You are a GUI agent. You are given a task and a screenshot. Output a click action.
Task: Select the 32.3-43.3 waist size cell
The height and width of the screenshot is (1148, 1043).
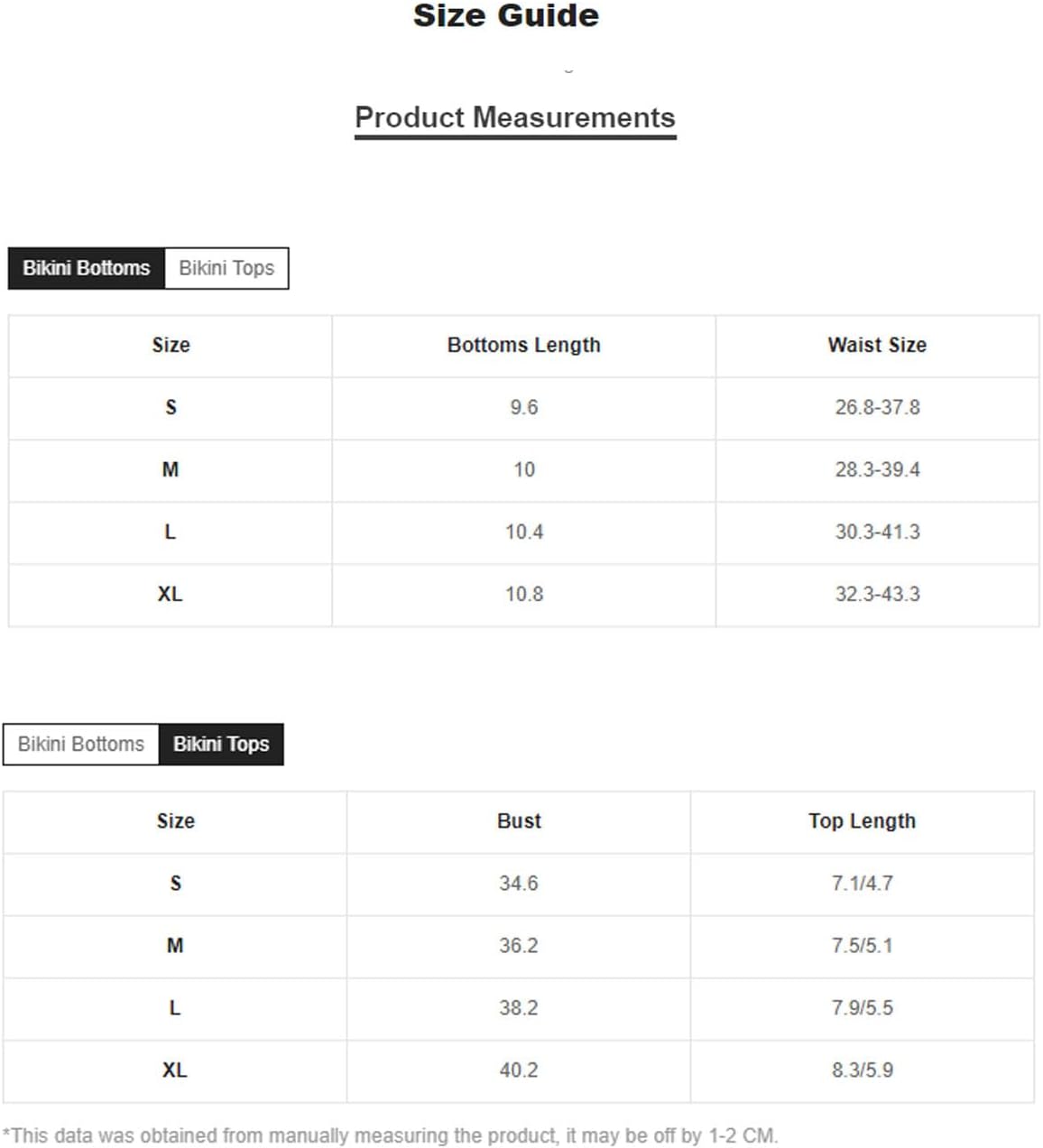click(x=877, y=595)
